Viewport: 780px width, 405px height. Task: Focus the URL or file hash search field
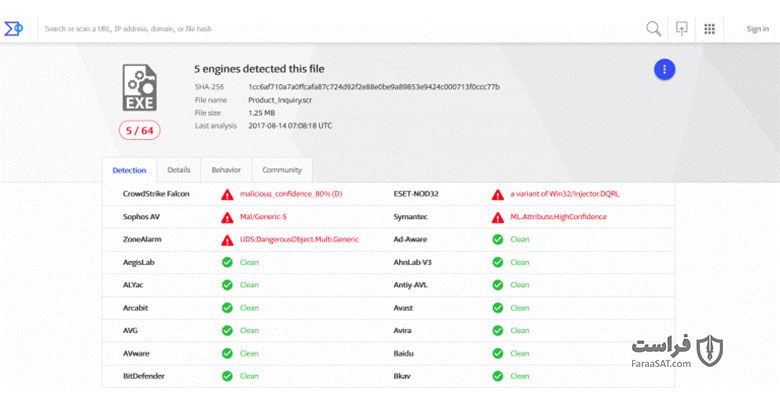338,29
